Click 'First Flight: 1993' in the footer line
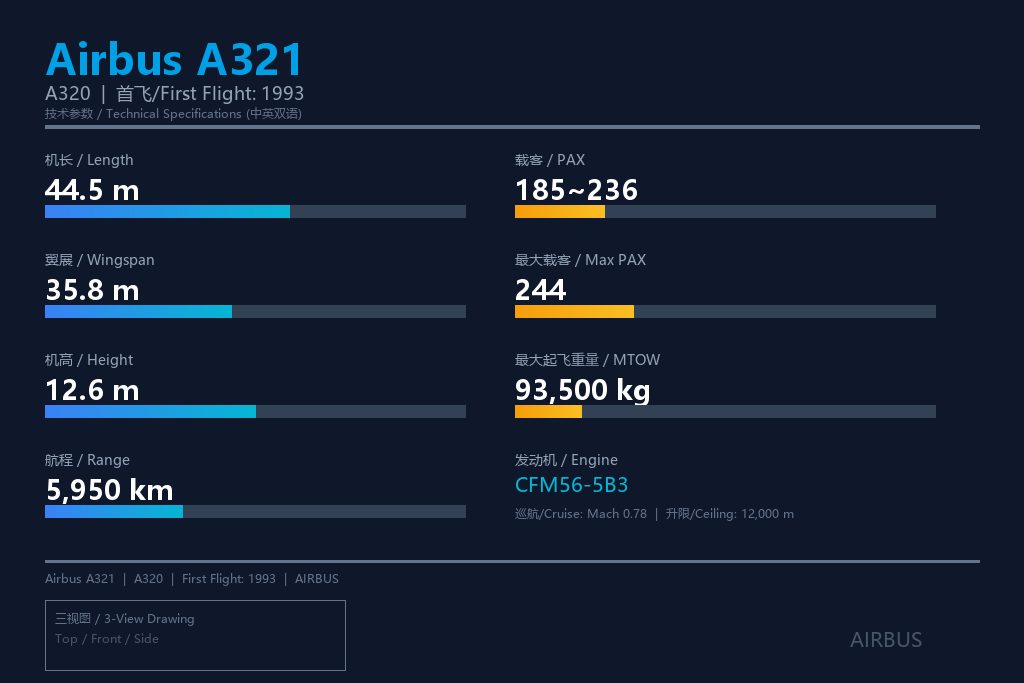The image size is (1024, 683). pos(229,579)
